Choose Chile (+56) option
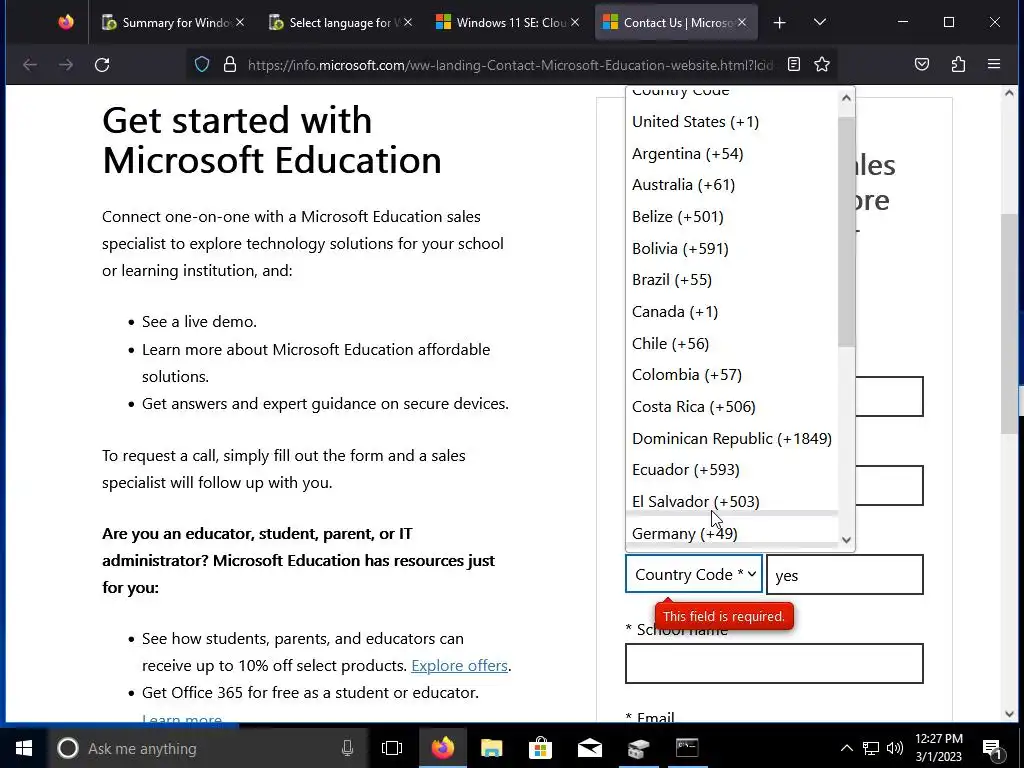The height and width of the screenshot is (768, 1024). click(731, 344)
